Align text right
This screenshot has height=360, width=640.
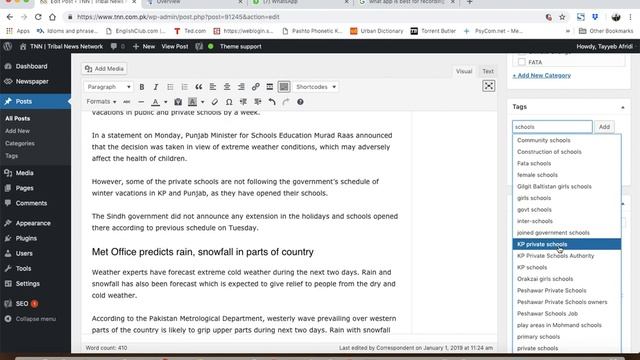pos(241,87)
